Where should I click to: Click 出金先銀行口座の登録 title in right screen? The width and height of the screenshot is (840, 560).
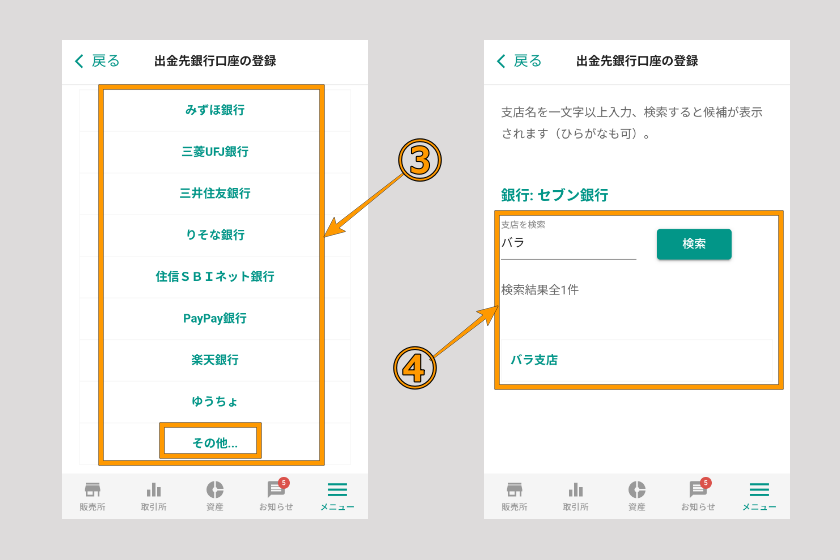[638, 61]
